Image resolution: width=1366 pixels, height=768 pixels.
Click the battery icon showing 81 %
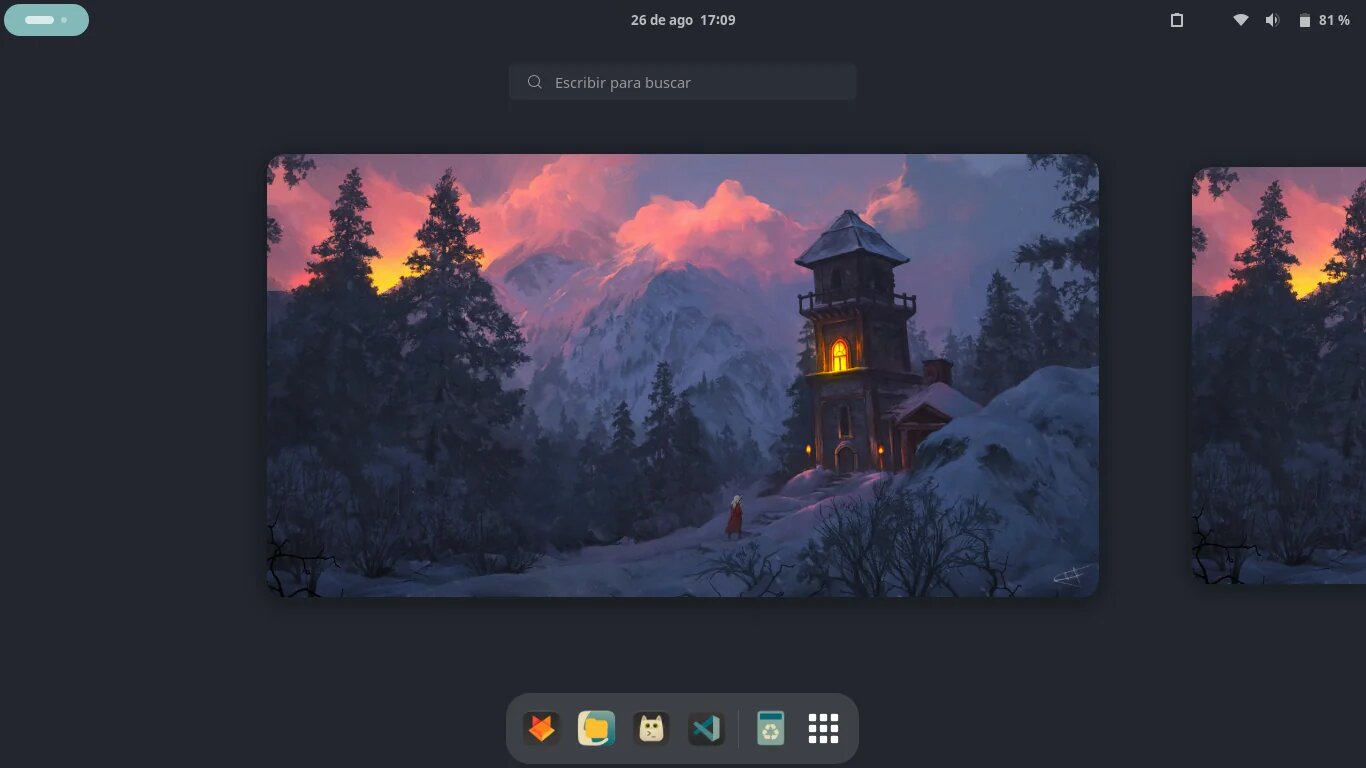pos(1304,20)
